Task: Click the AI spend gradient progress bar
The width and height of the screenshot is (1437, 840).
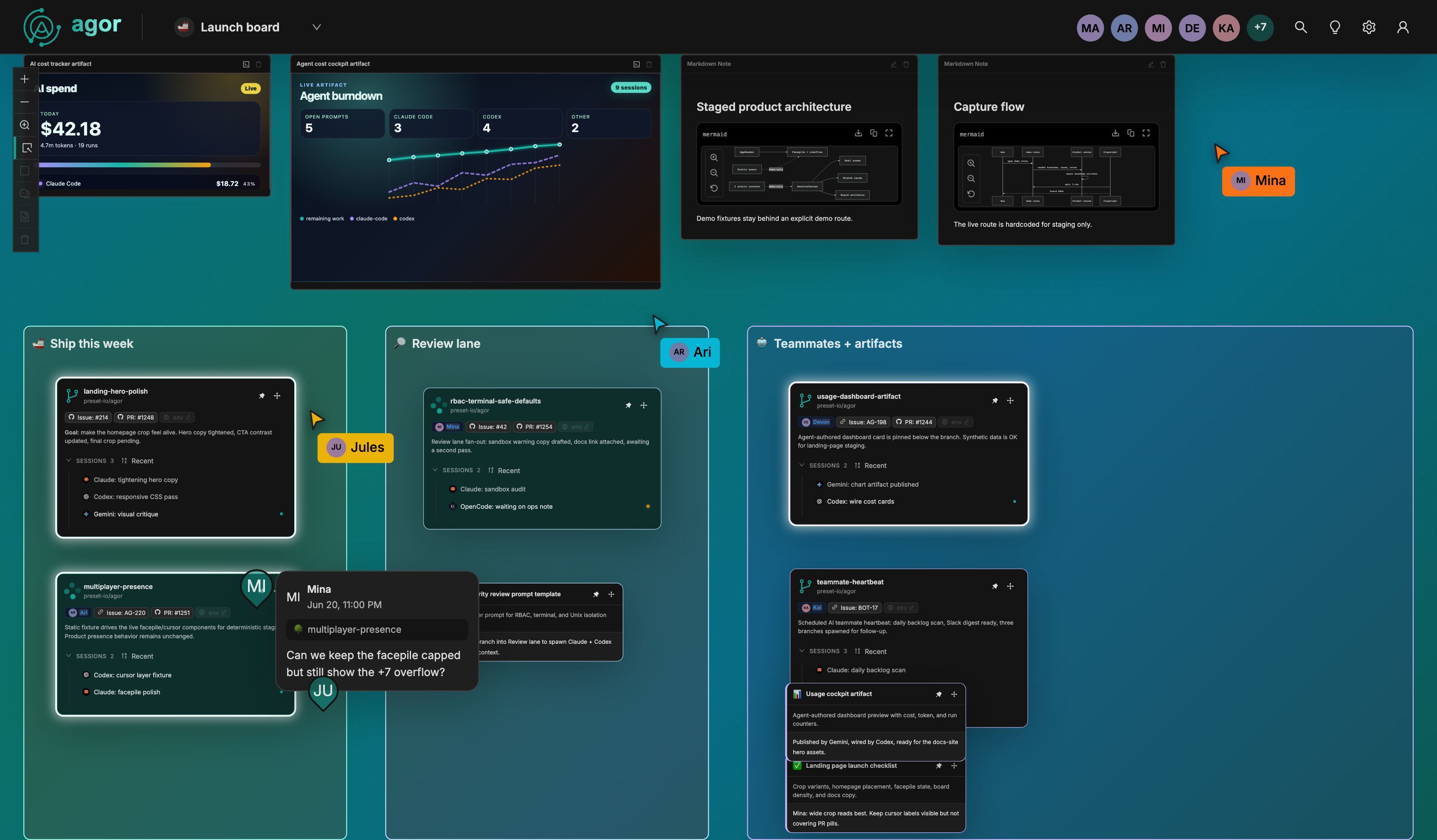Action: pos(149,165)
